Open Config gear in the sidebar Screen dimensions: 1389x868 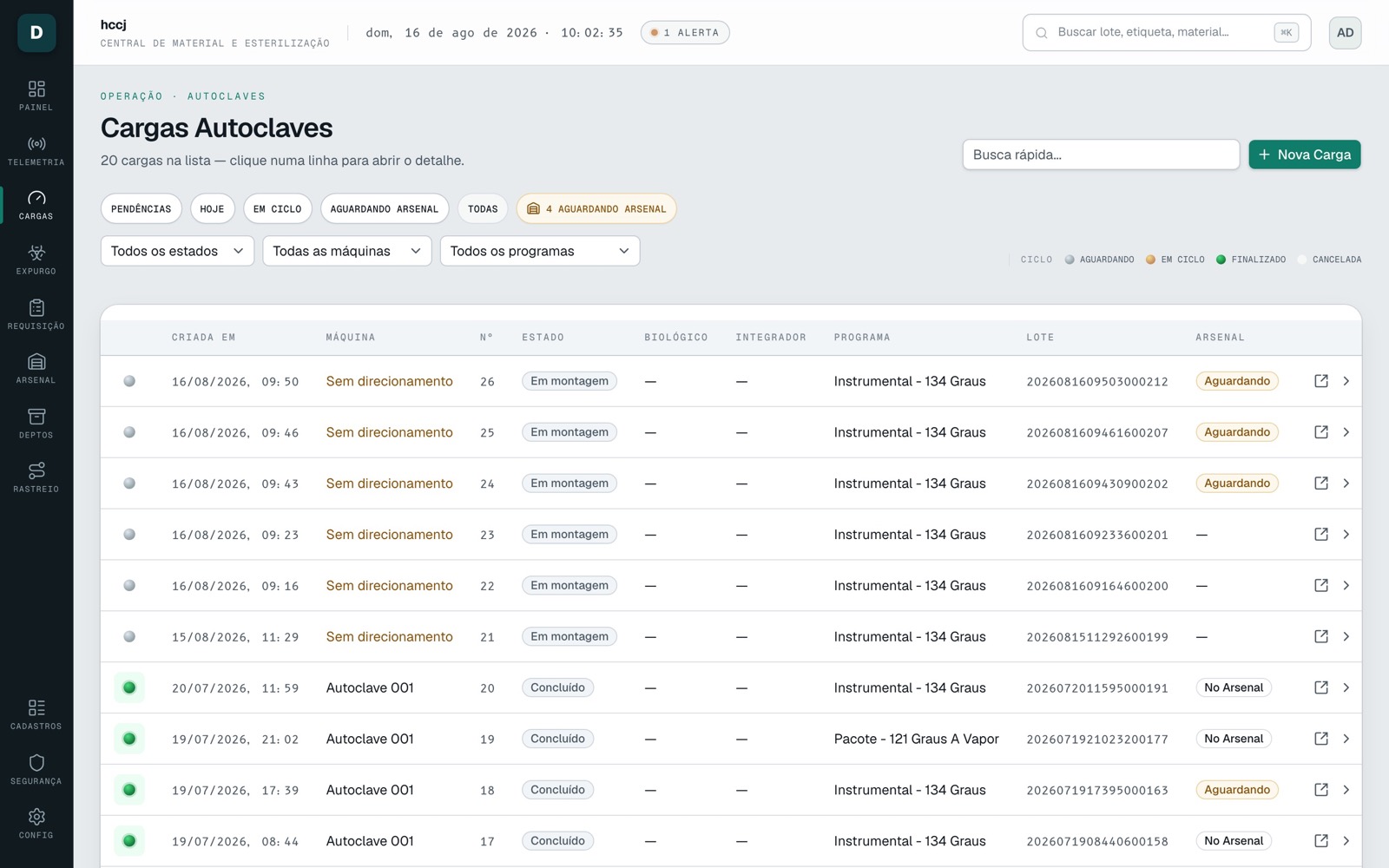coord(36,823)
